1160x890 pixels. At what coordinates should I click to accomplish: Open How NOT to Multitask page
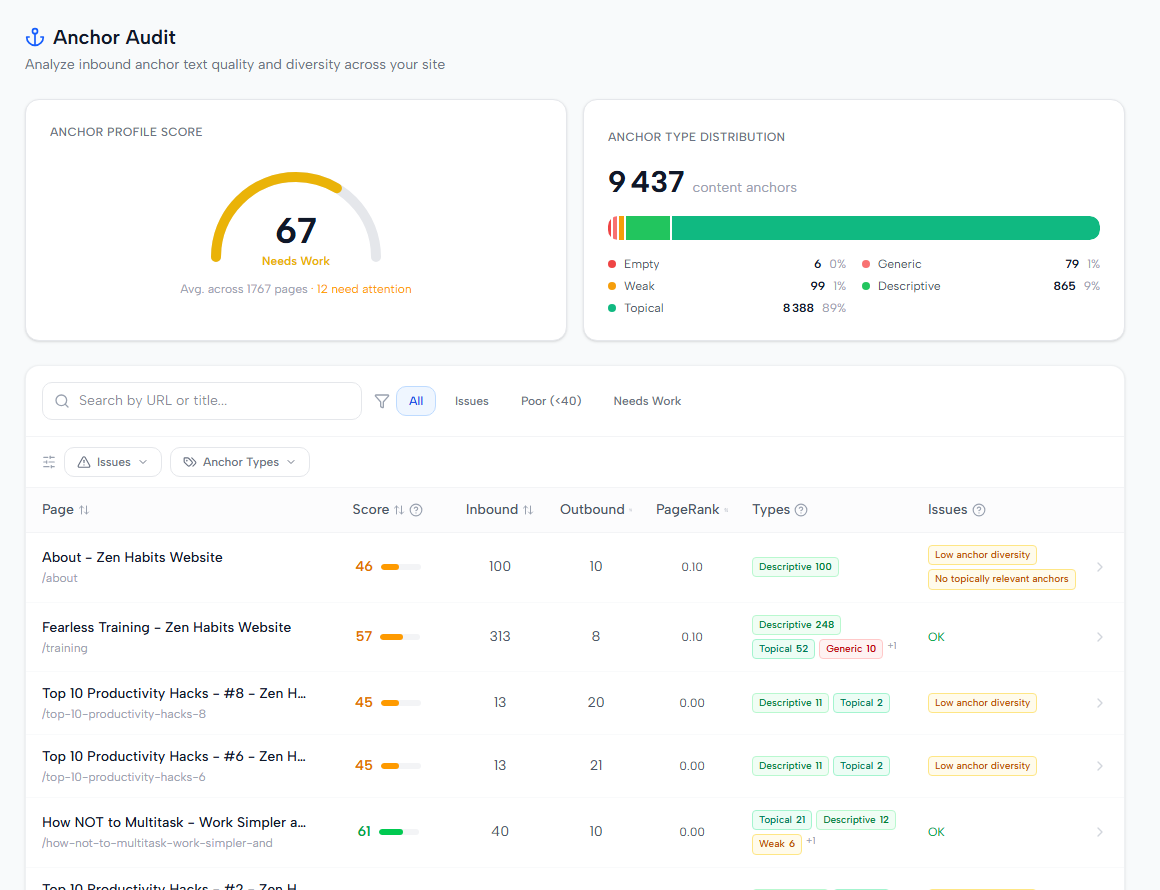tap(174, 822)
